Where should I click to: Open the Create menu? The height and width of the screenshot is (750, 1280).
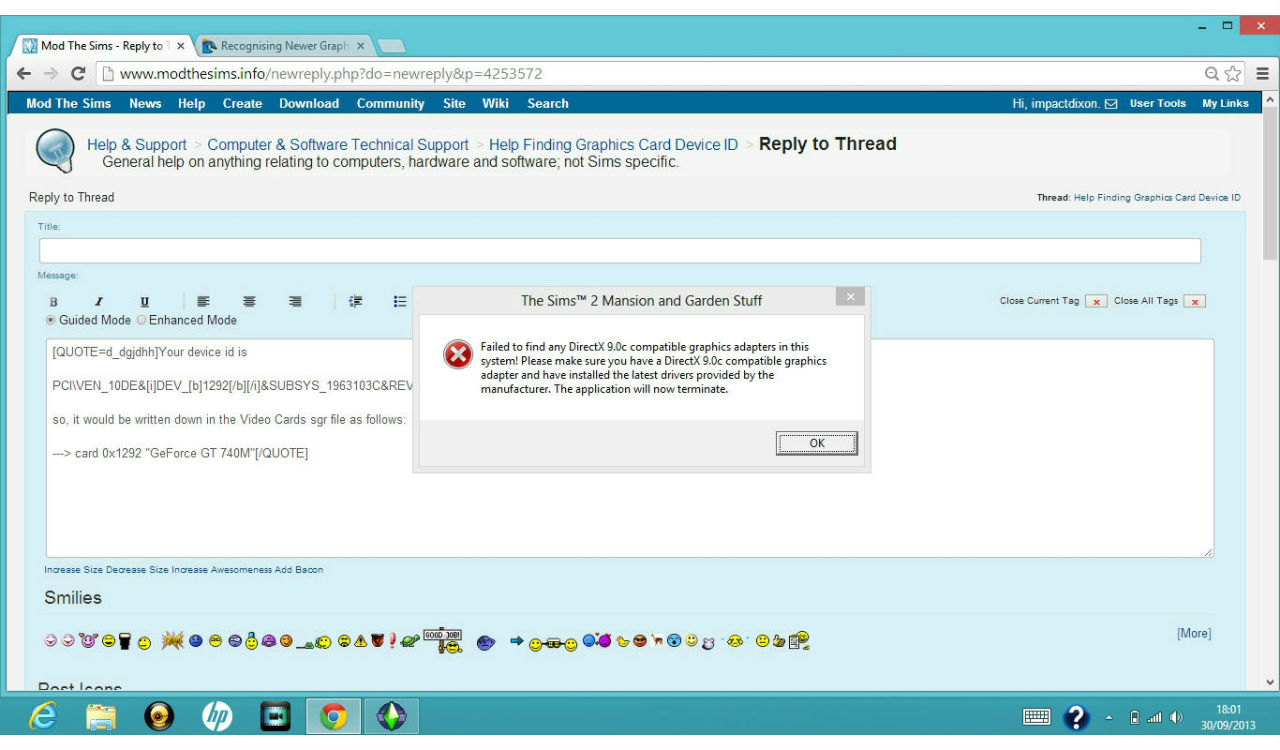coord(242,103)
